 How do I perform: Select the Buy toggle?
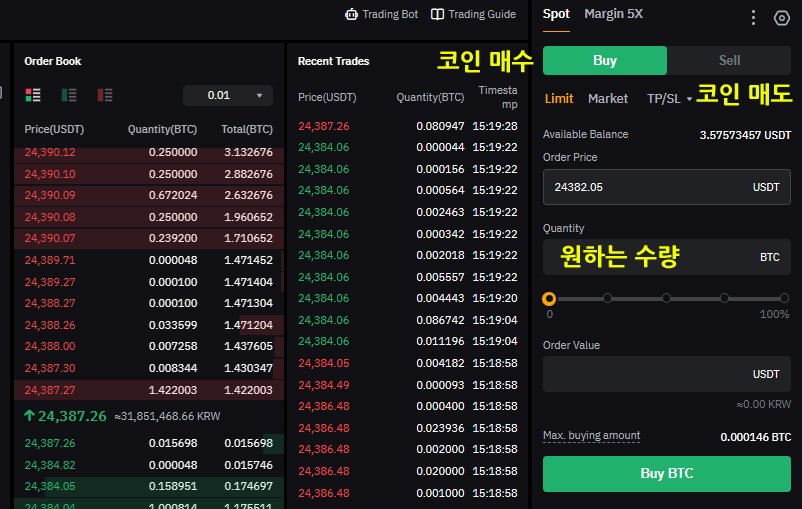point(605,60)
